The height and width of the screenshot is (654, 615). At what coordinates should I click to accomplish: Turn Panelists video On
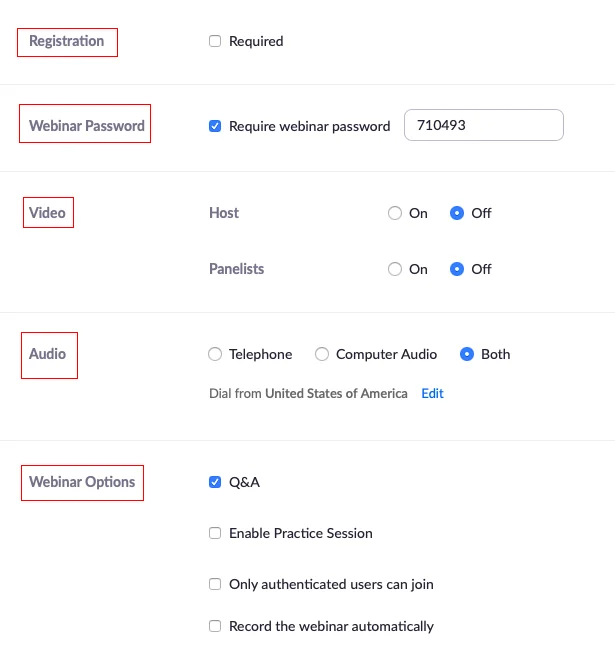[395, 269]
